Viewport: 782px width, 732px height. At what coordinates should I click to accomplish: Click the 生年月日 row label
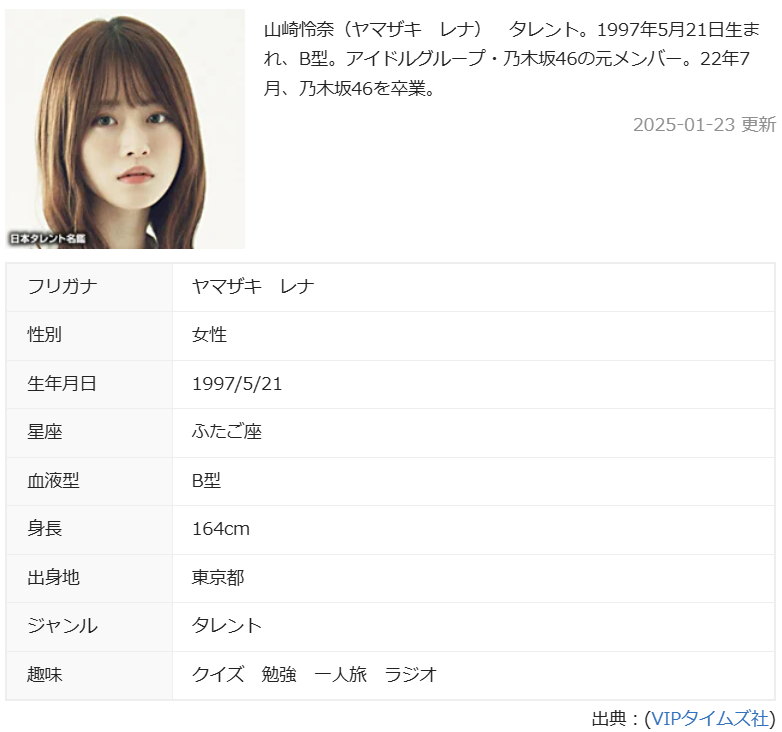62,383
